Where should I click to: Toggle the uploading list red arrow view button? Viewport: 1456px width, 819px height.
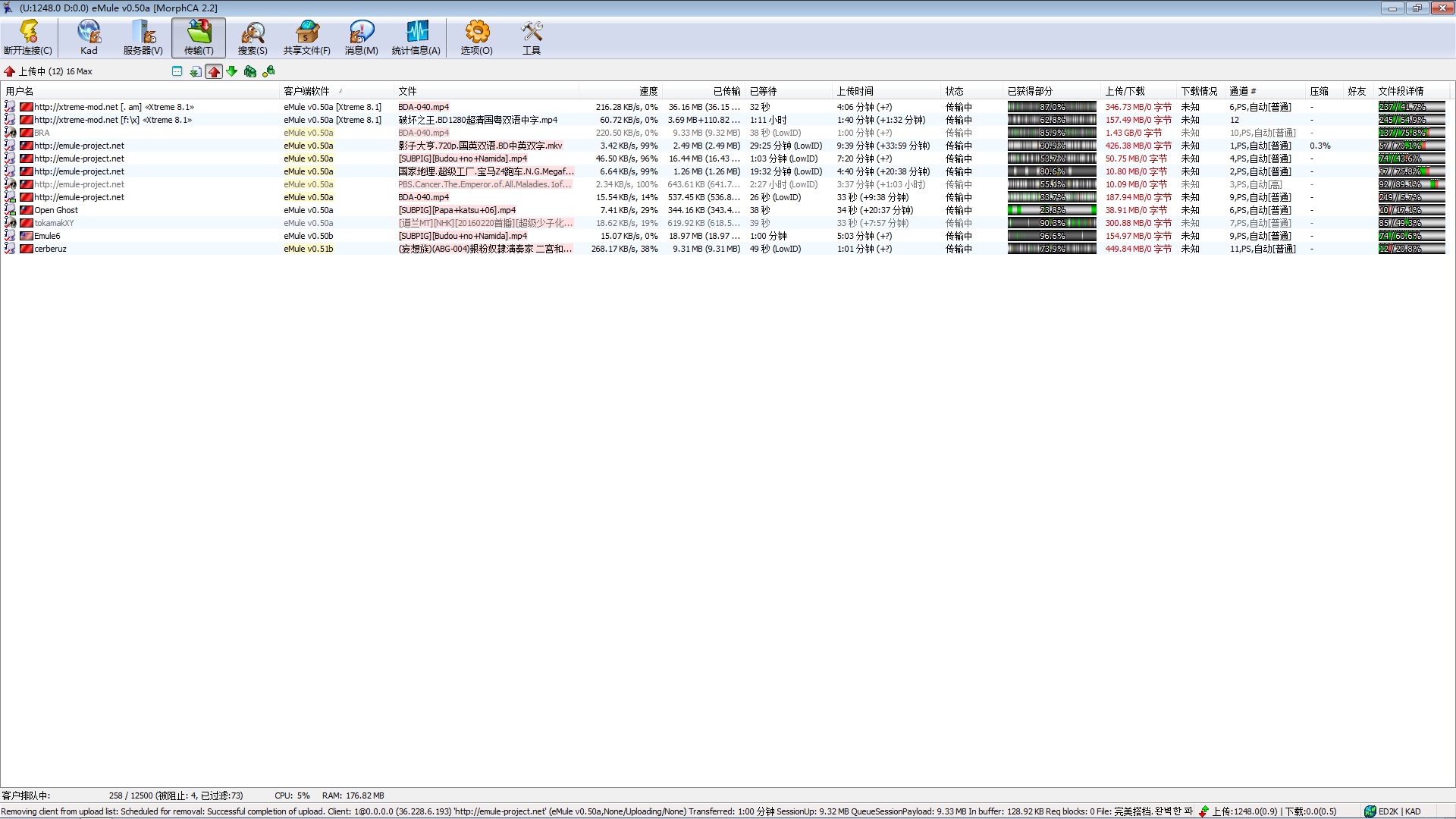pos(214,71)
